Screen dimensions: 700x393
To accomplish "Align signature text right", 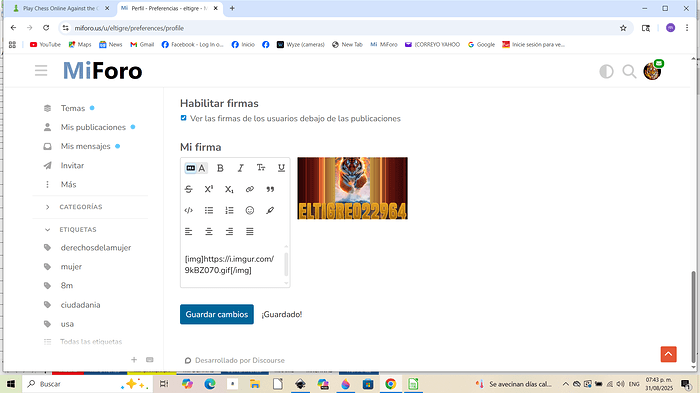I will (229, 231).
